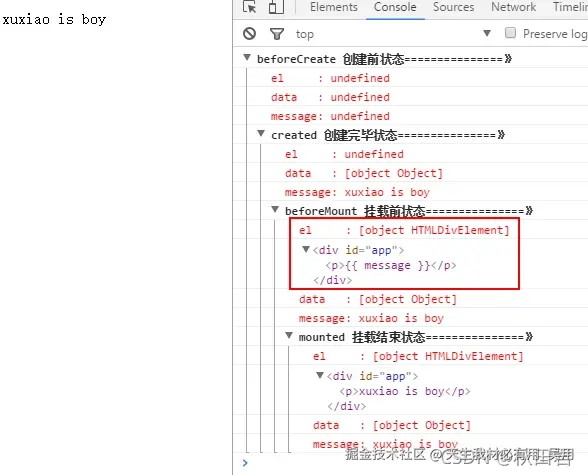Open the top execution context dropdown
Screen dimensions: 588x475
[393, 34]
